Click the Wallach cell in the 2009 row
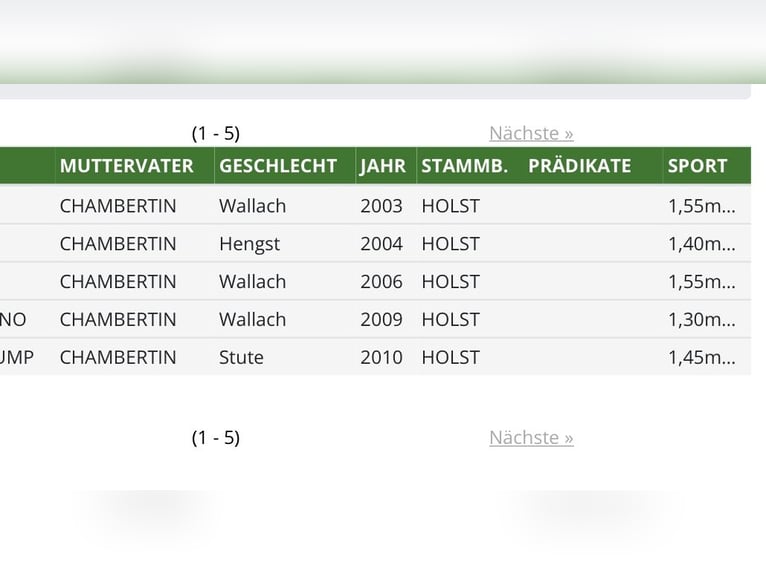 (252, 320)
